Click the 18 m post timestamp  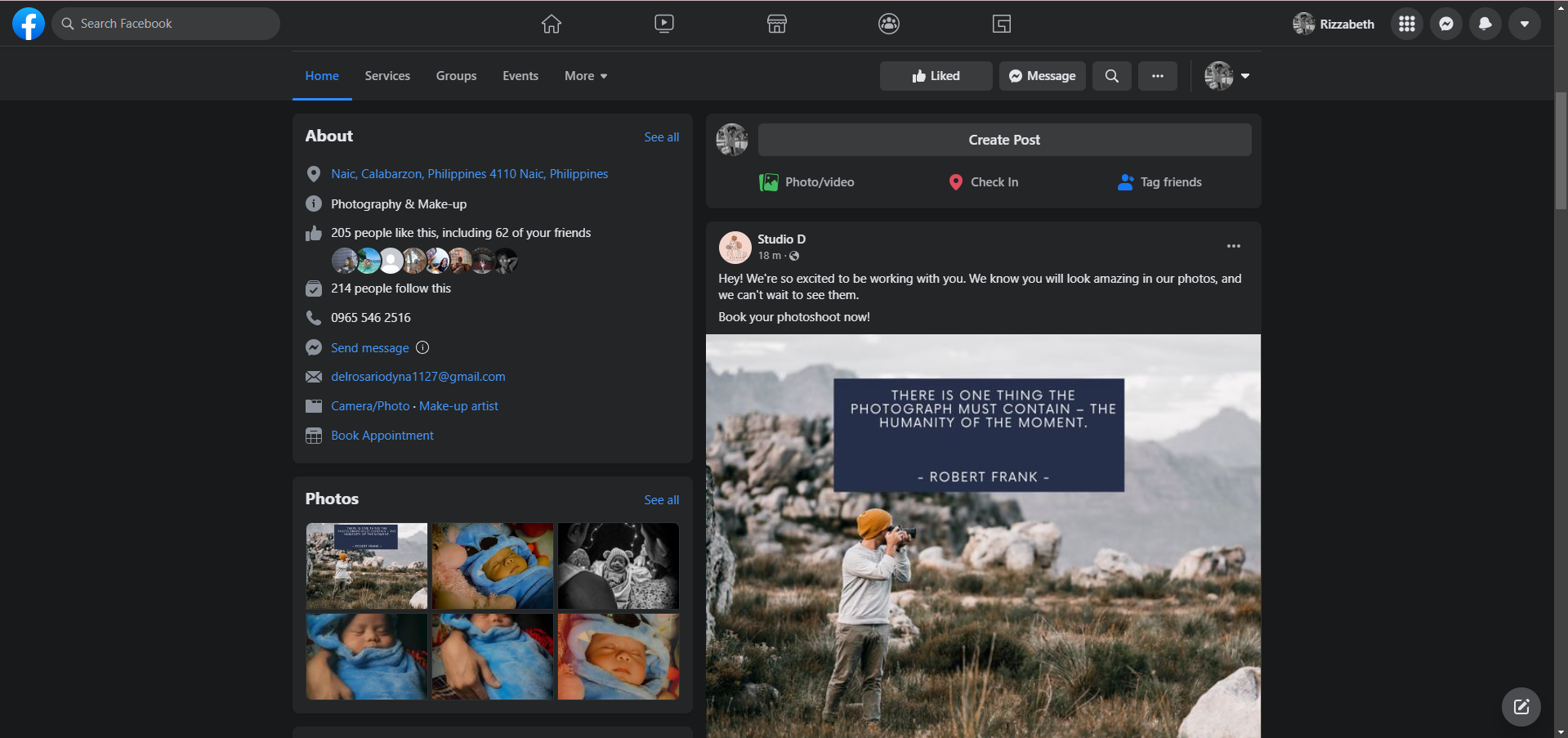click(769, 256)
